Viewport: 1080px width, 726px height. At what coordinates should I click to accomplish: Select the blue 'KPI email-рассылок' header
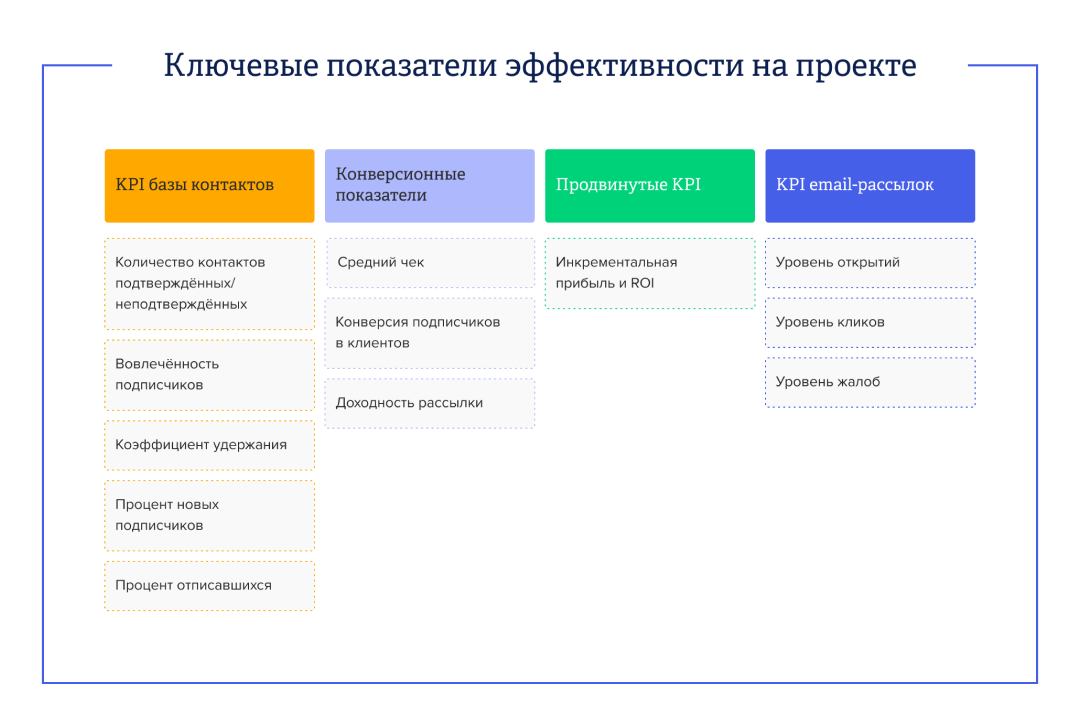[x=871, y=185]
